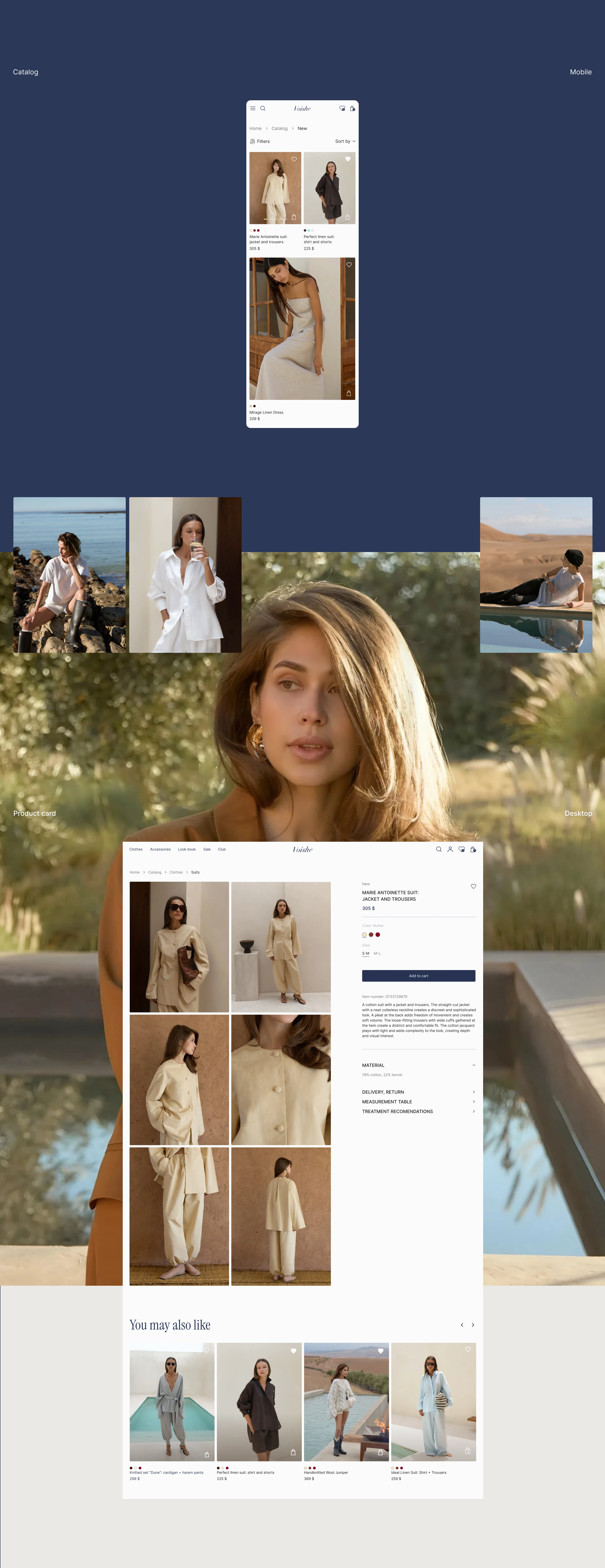Click the search icon in the desktop header

[439, 849]
